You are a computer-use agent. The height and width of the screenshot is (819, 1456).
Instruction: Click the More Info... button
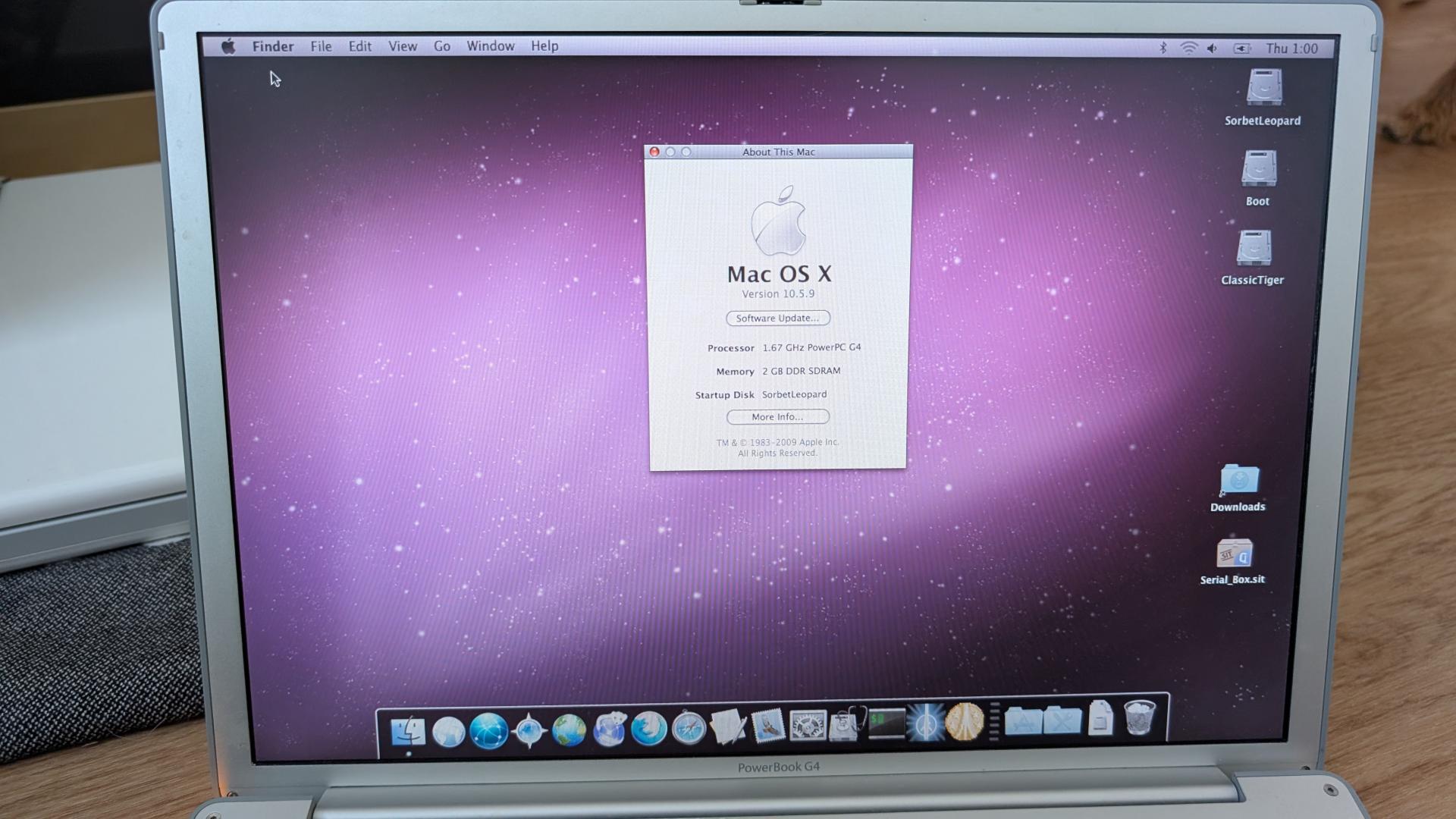777,417
